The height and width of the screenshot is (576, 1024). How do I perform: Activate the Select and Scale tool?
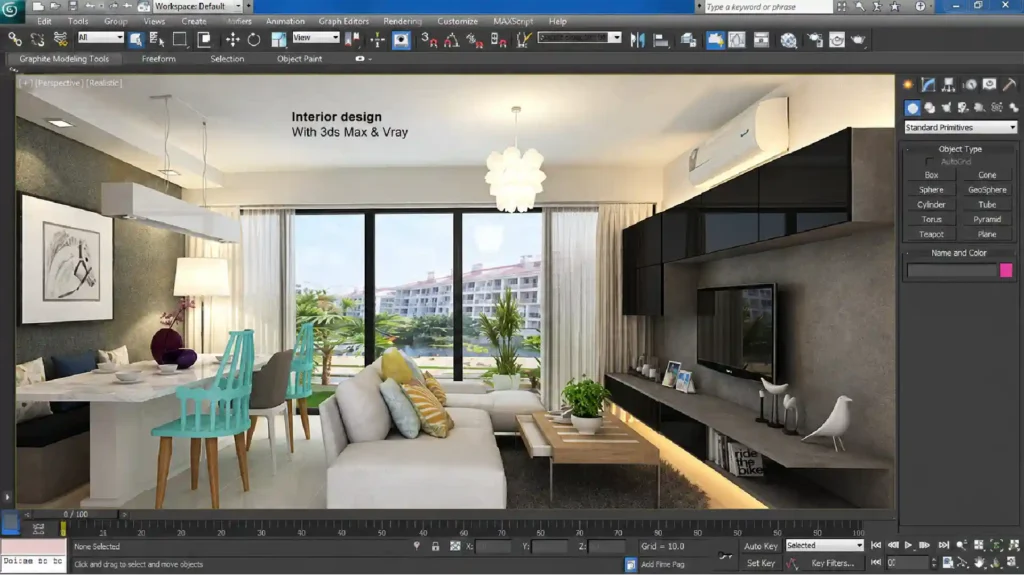click(x=279, y=40)
